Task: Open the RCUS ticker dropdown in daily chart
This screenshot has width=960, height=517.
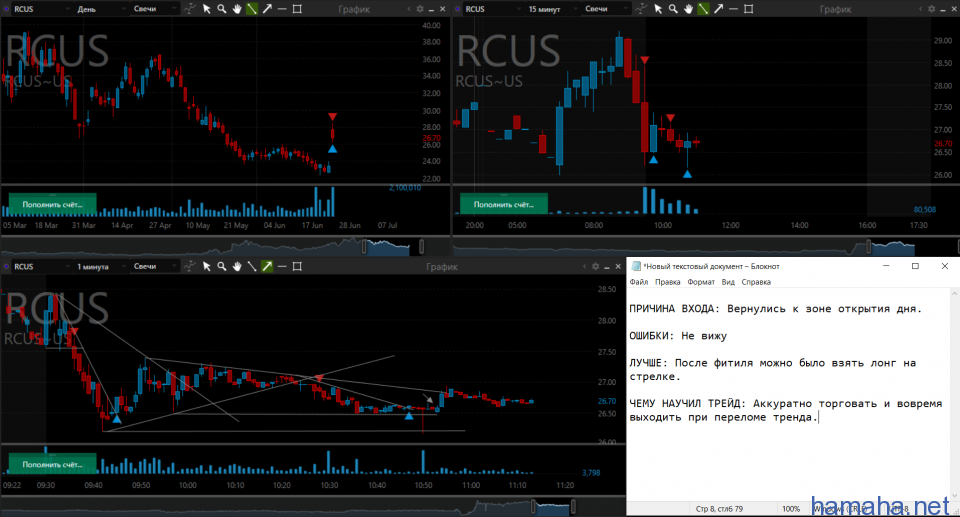Action: pyautogui.click(x=40, y=9)
